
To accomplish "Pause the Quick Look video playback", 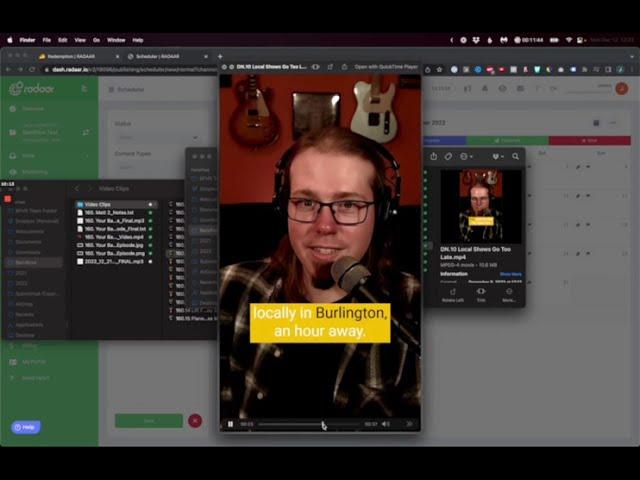I will click(230, 424).
